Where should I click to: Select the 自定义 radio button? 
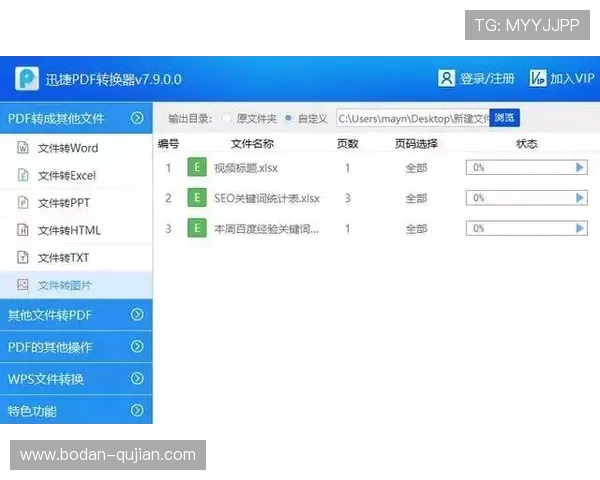pos(288,118)
